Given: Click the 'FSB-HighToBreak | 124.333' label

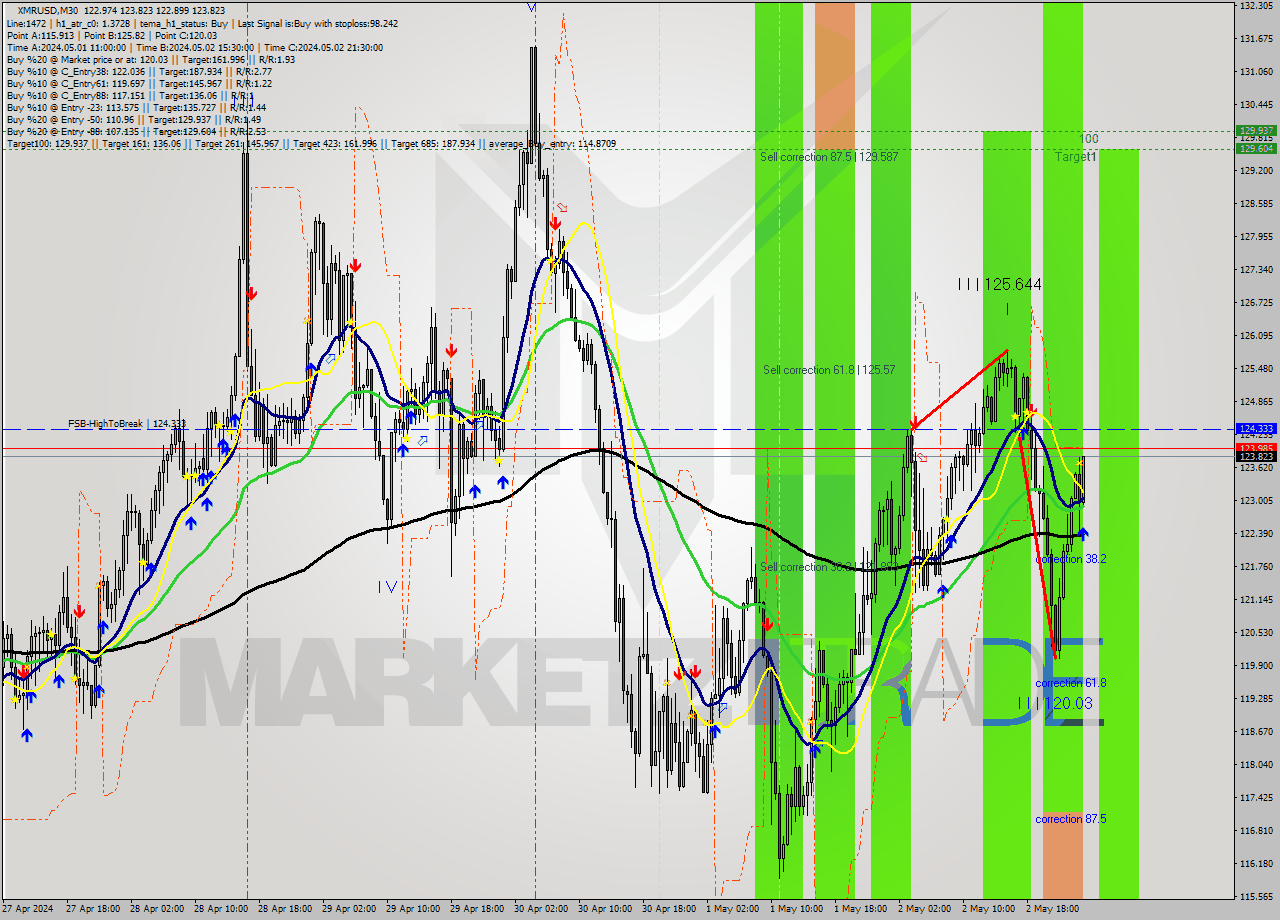Looking at the screenshot, I should coord(127,424).
